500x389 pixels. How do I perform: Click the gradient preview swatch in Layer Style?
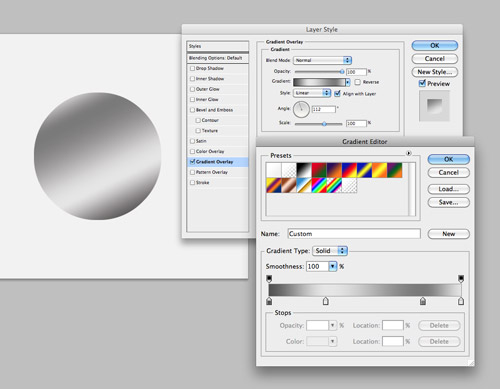tap(319, 82)
